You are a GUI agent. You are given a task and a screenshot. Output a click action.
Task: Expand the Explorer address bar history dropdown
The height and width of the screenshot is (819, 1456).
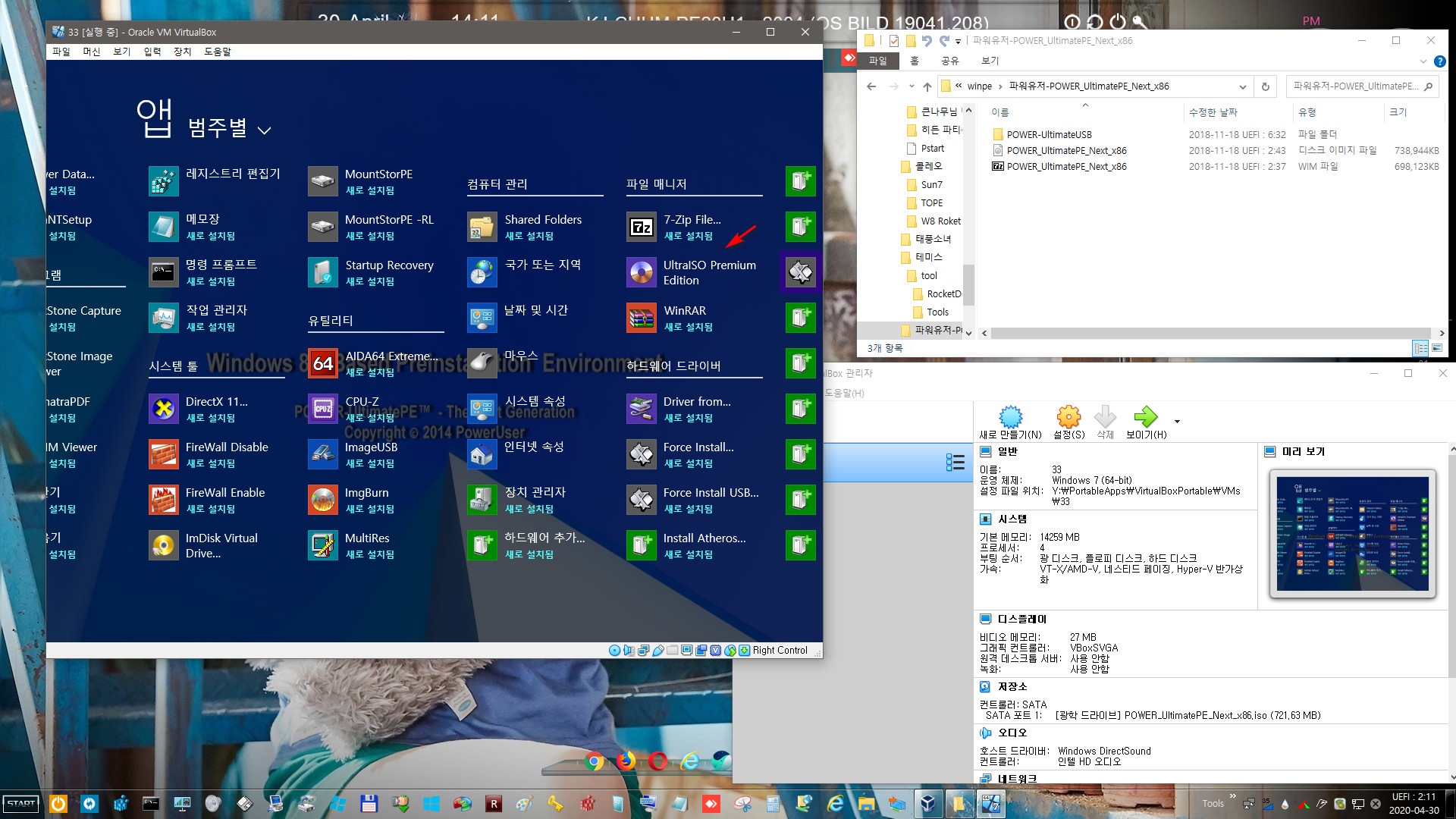tap(1242, 86)
